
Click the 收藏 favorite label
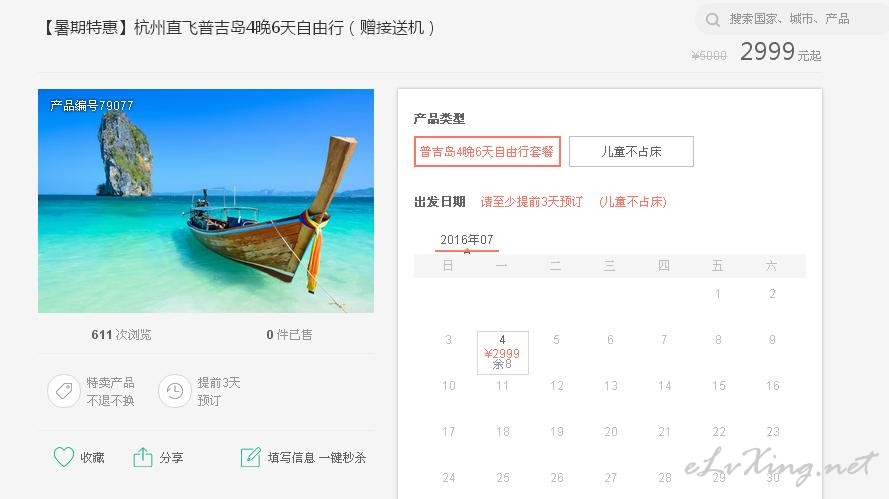click(92, 458)
